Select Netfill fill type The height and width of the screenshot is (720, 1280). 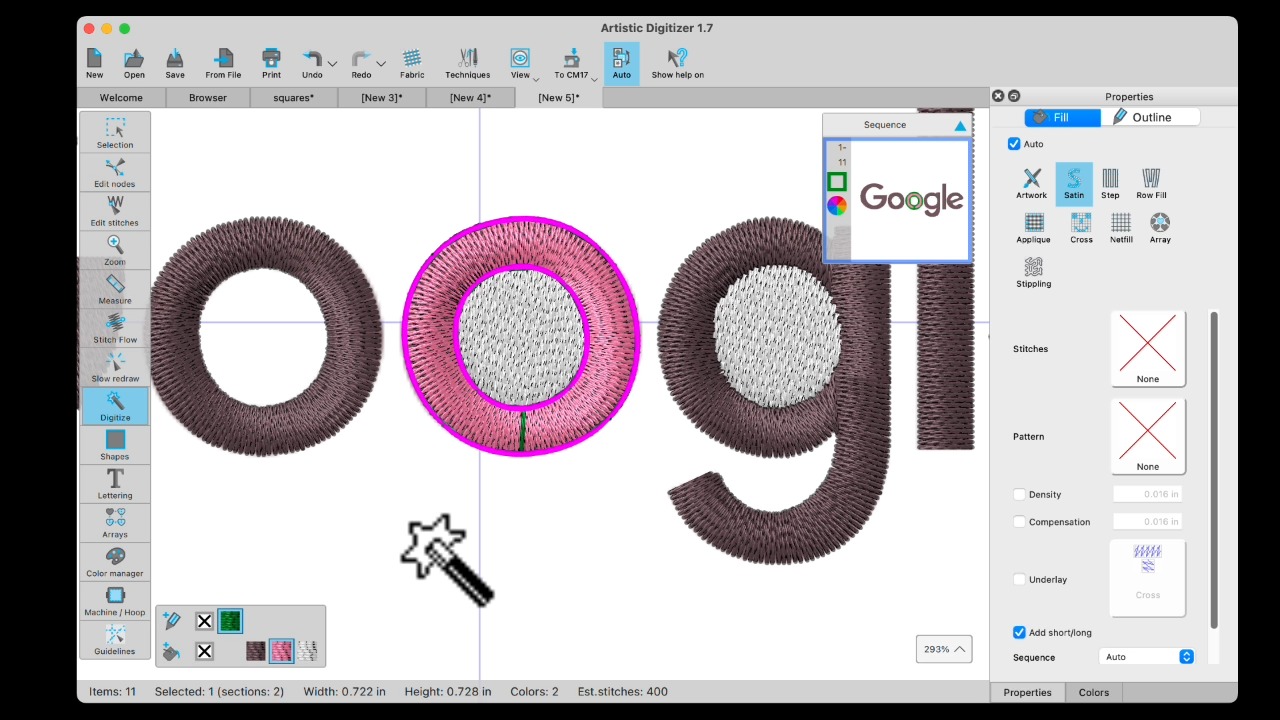pos(1120,228)
